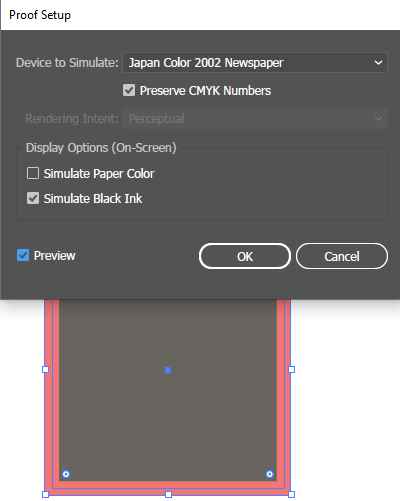Dismiss dialog with the Cancel button
The image size is (400, 501).
coord(342,256)
